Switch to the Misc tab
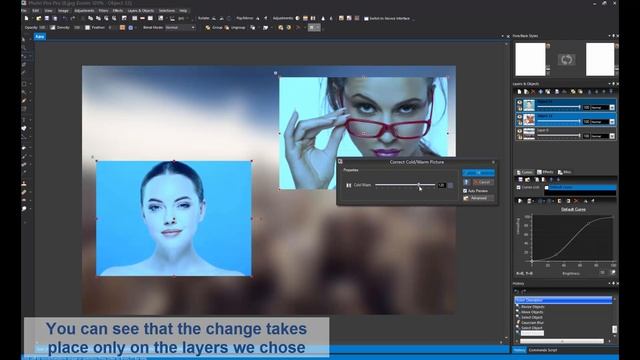 (564, 172)
